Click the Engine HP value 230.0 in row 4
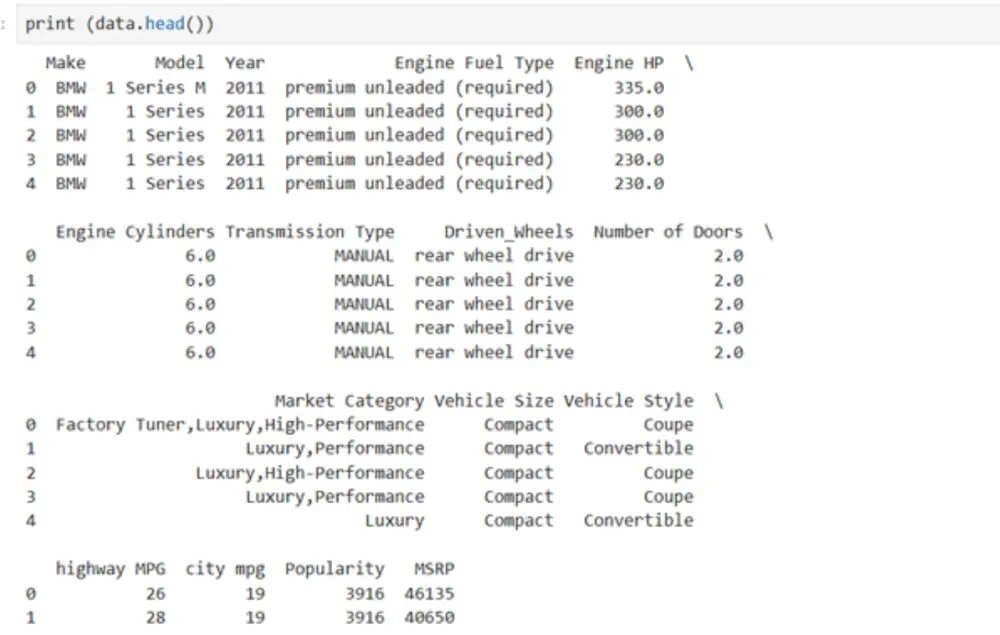This screenshot has width=1000, height=635. coord(638,184)
